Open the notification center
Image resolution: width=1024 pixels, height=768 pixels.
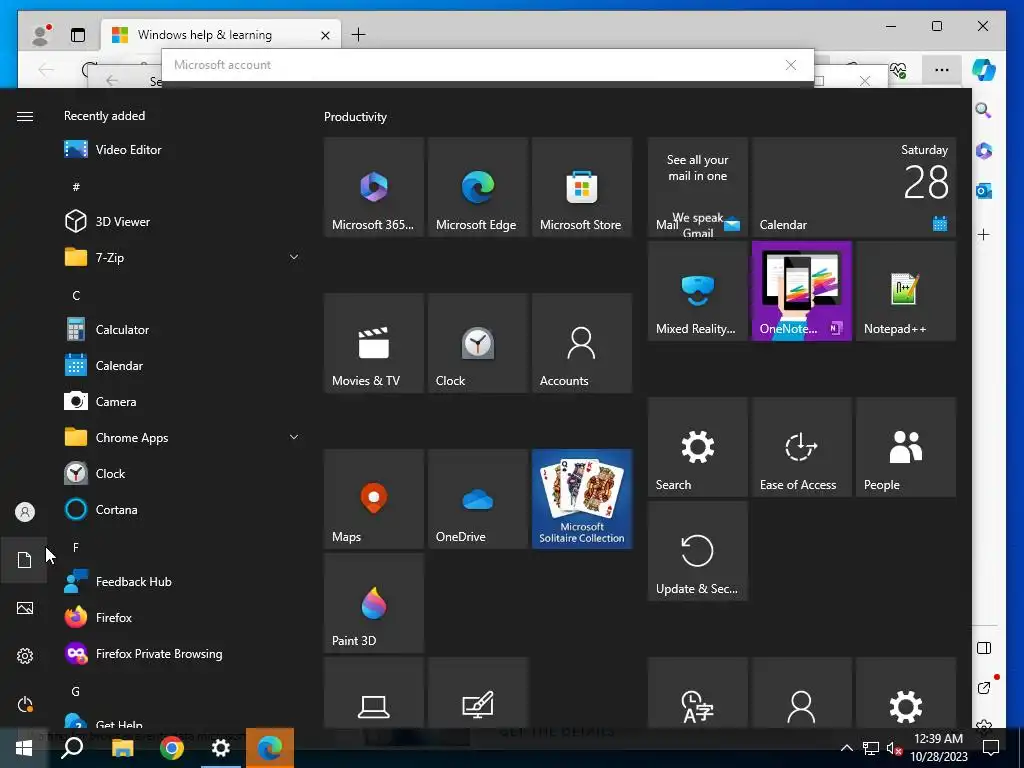[991, 748]
